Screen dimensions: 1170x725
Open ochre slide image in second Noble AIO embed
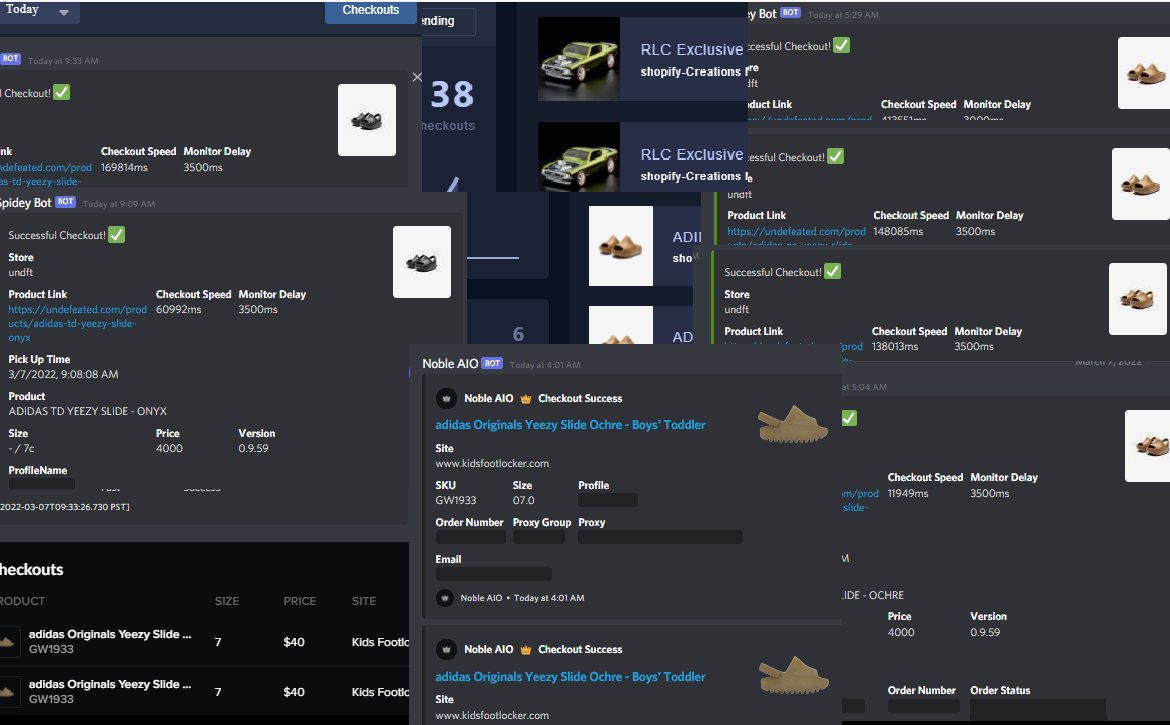(793, 676)
